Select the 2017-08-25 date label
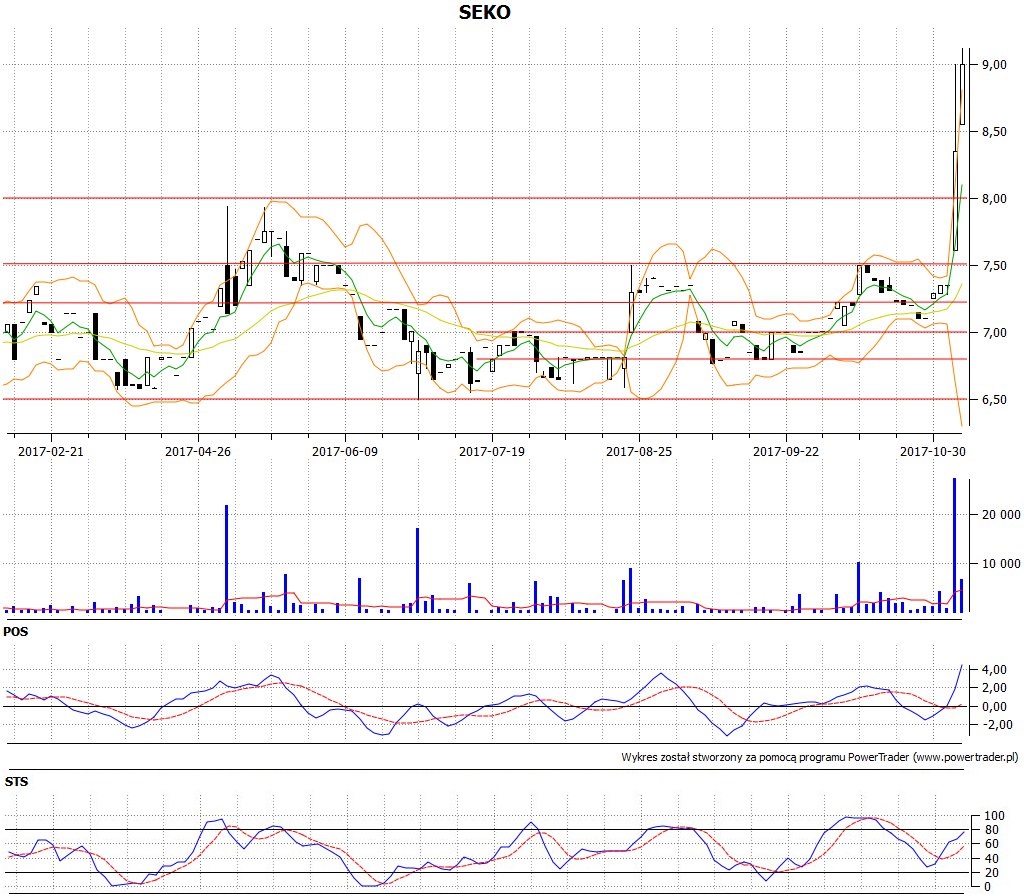Viewport: 1024px width, 896px height. click(x=639, y=451)
